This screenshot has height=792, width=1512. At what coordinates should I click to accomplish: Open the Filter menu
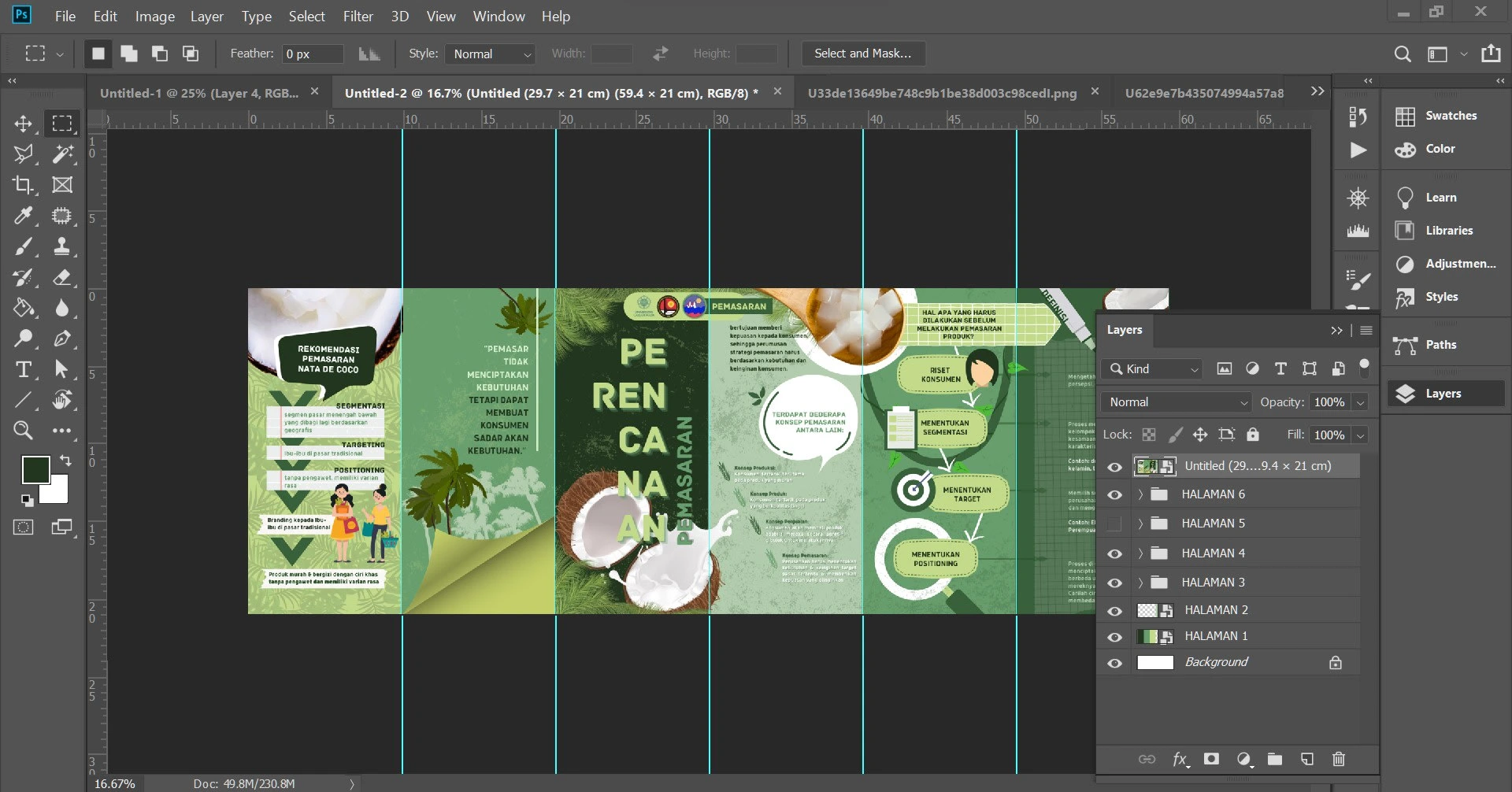pos(358,16)
